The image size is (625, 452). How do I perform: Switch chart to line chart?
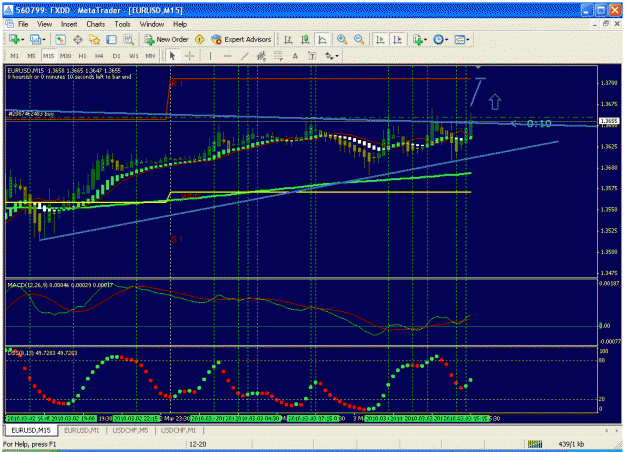[322, 39]
